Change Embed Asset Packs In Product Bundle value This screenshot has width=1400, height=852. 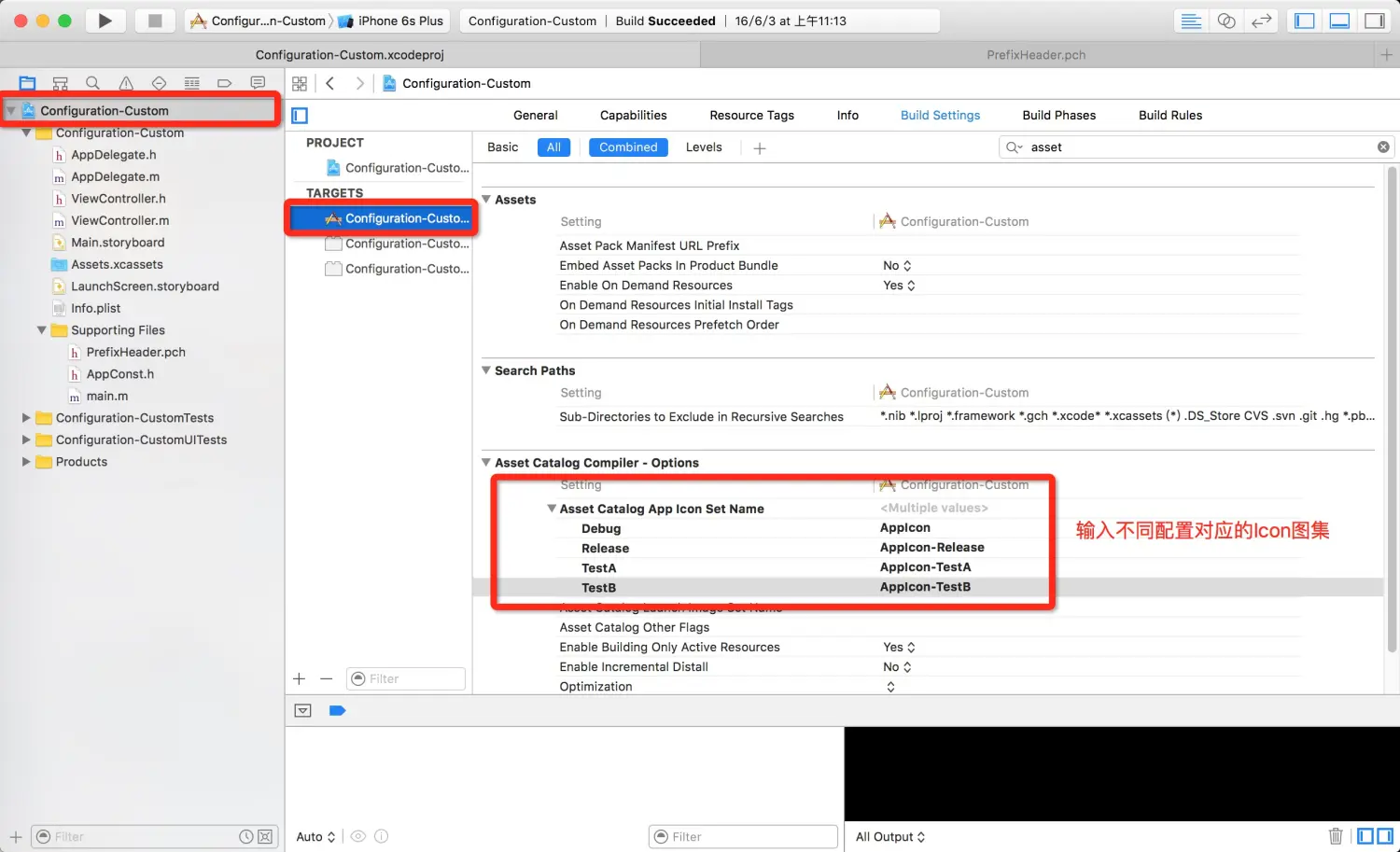(x=897, y=265)
